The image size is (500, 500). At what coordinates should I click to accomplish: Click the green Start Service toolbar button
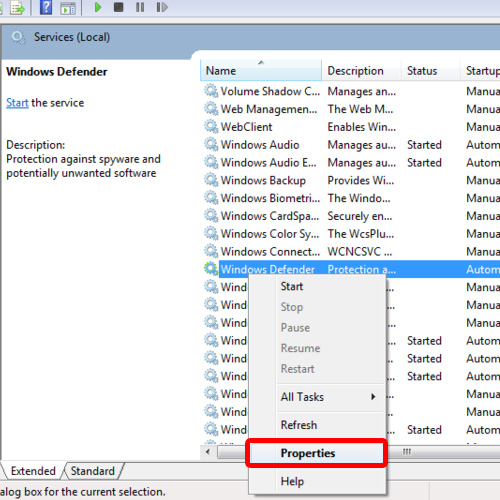click(x=98, y=7)
